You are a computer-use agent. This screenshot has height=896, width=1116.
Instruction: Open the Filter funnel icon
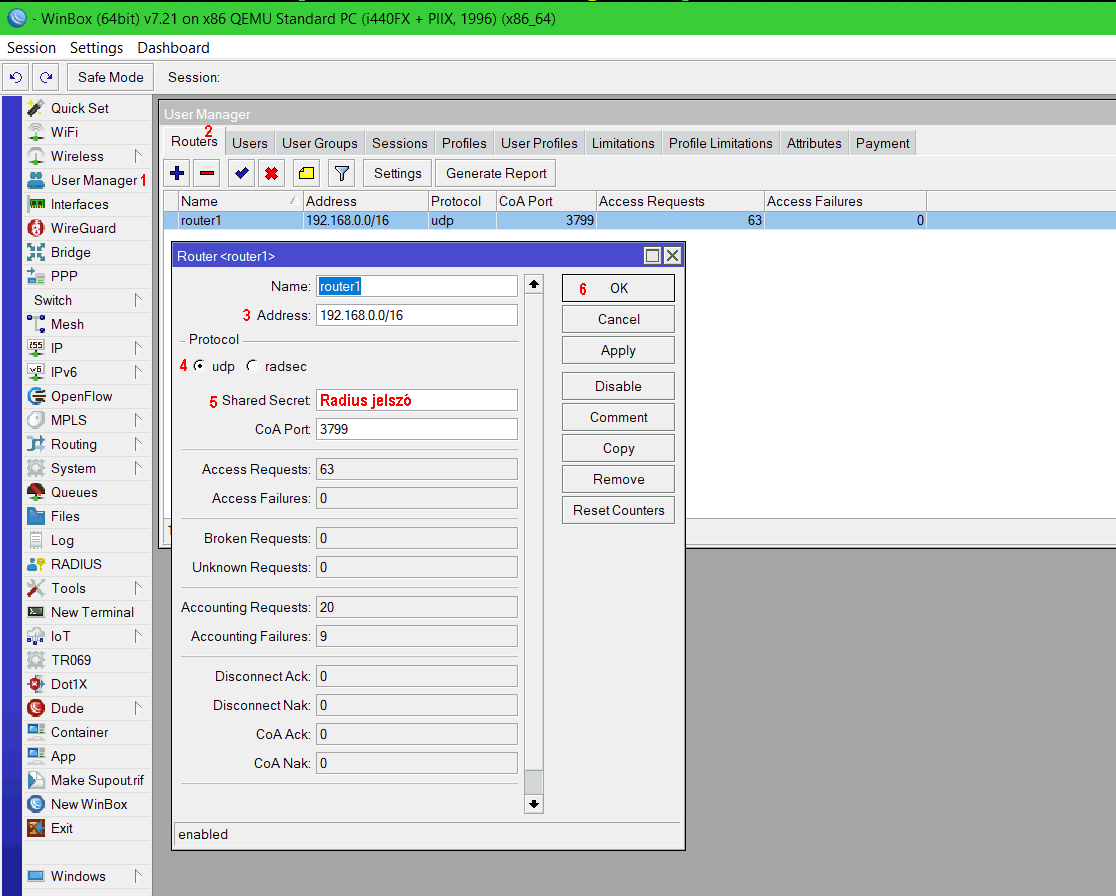[x=341, y=173]
